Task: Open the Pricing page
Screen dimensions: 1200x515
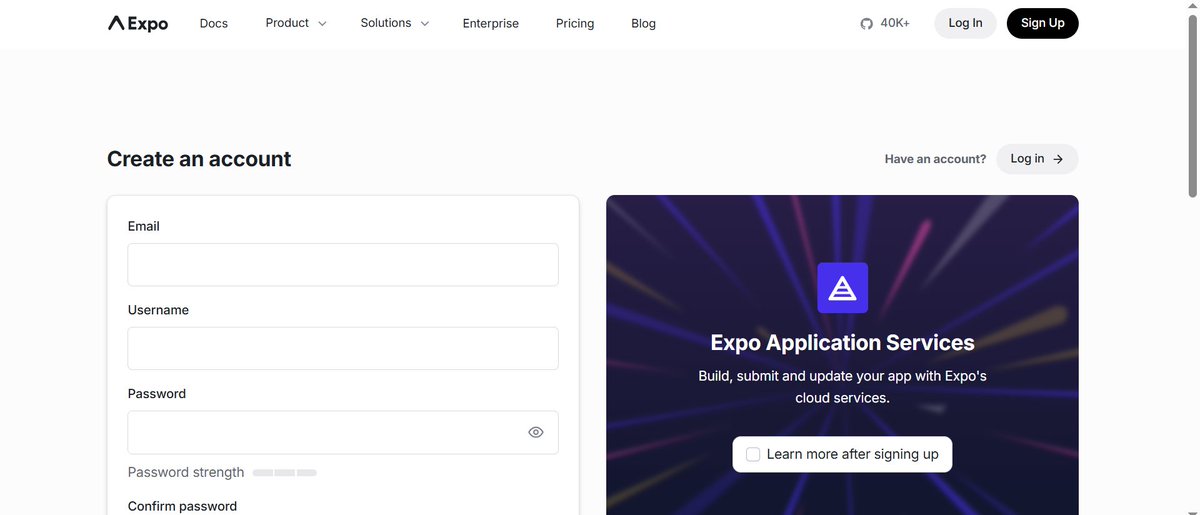Action: click(575, 23)
